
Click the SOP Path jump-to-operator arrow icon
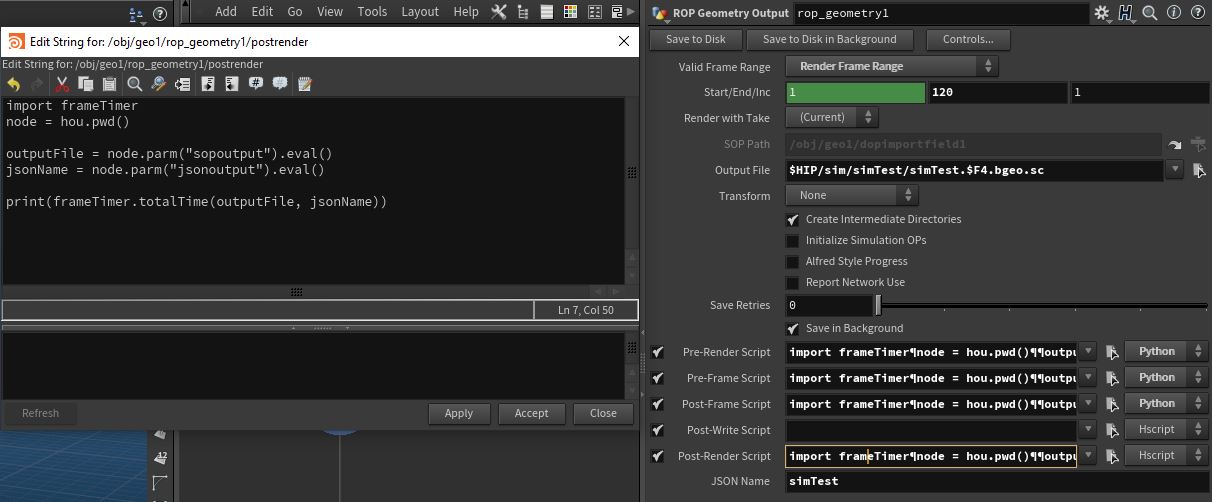1176,145
